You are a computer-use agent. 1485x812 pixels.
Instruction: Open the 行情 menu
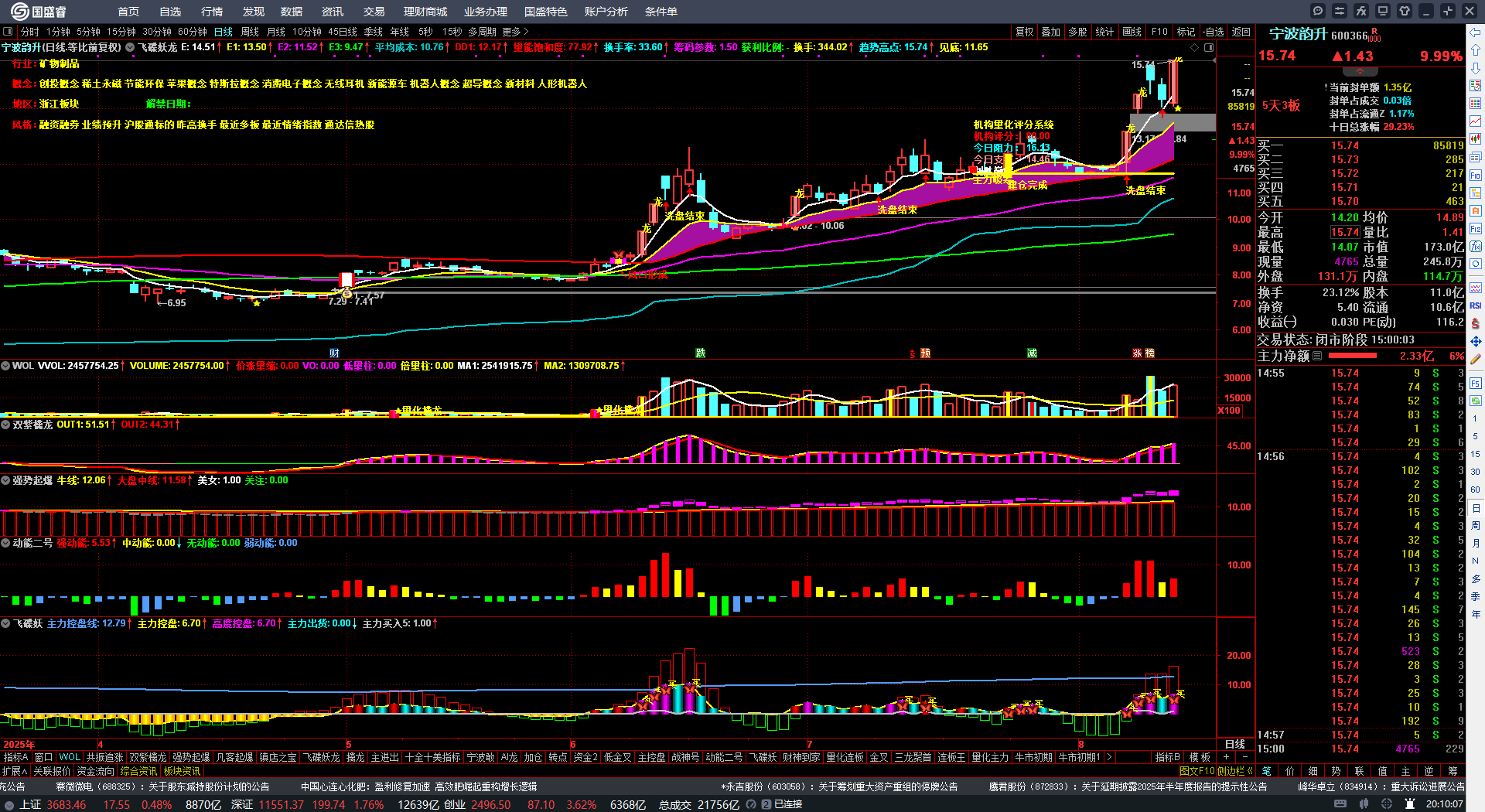(x=212, y=12)
